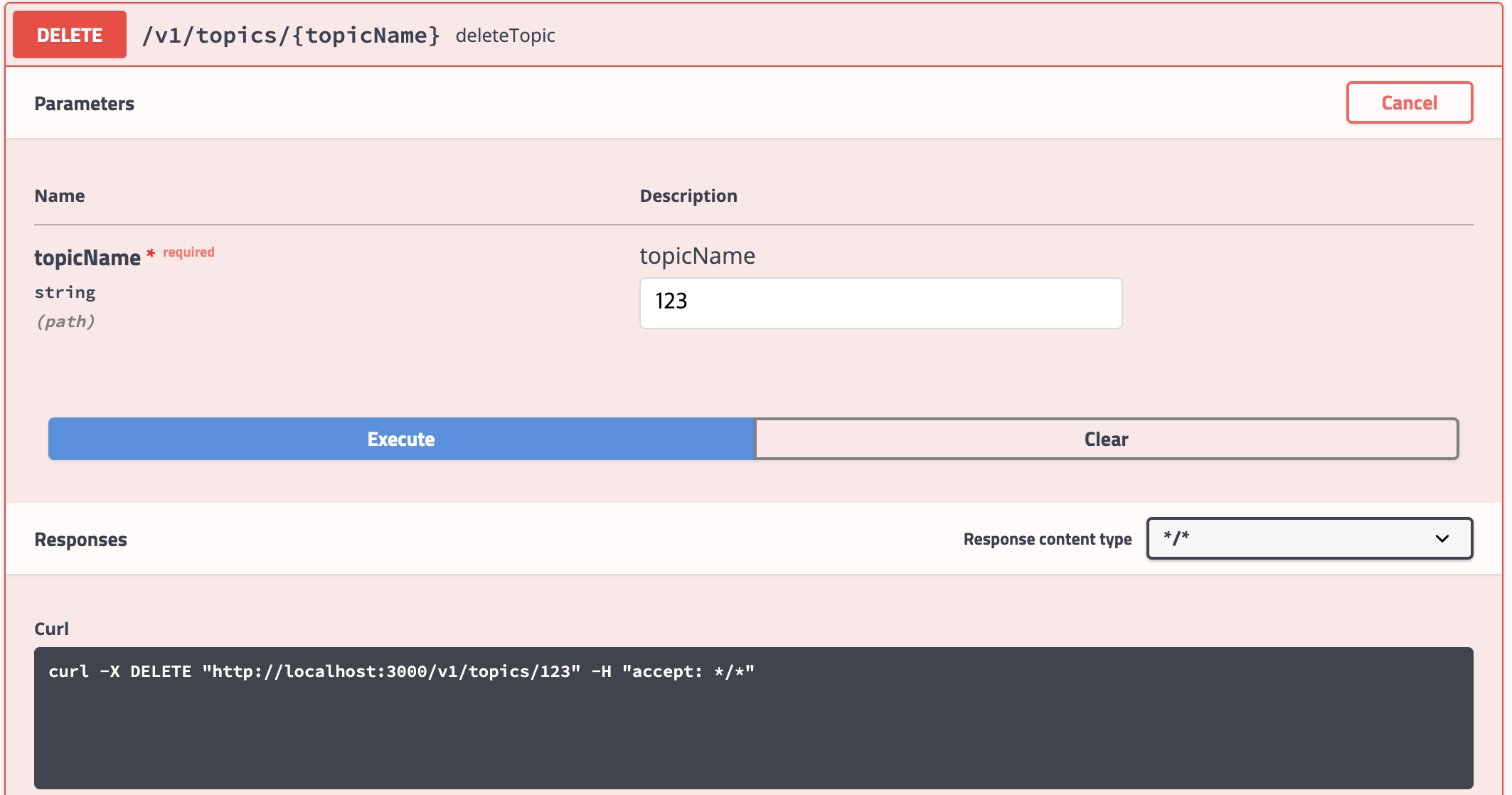
Task: Click the 'Curl' heading
Action: (x=51, y=629)
